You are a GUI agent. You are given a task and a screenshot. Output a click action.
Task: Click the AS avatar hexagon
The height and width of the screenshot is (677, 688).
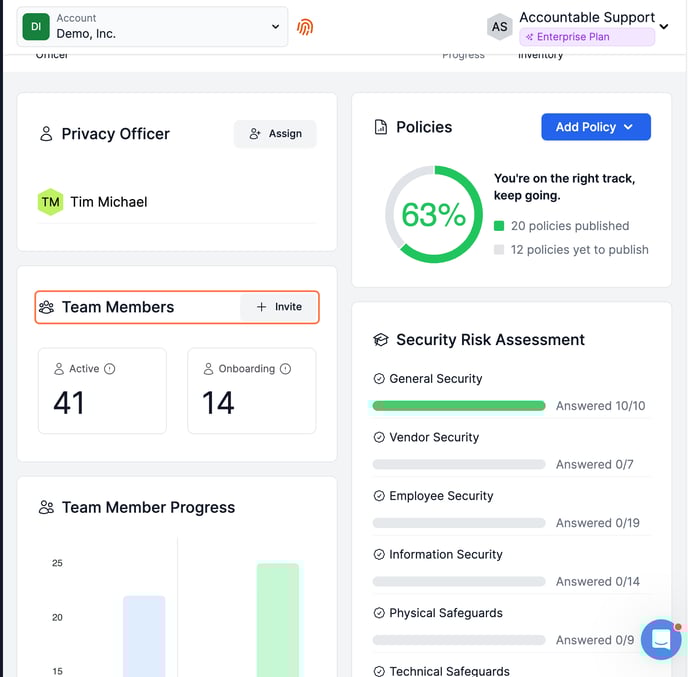(499, 27)
